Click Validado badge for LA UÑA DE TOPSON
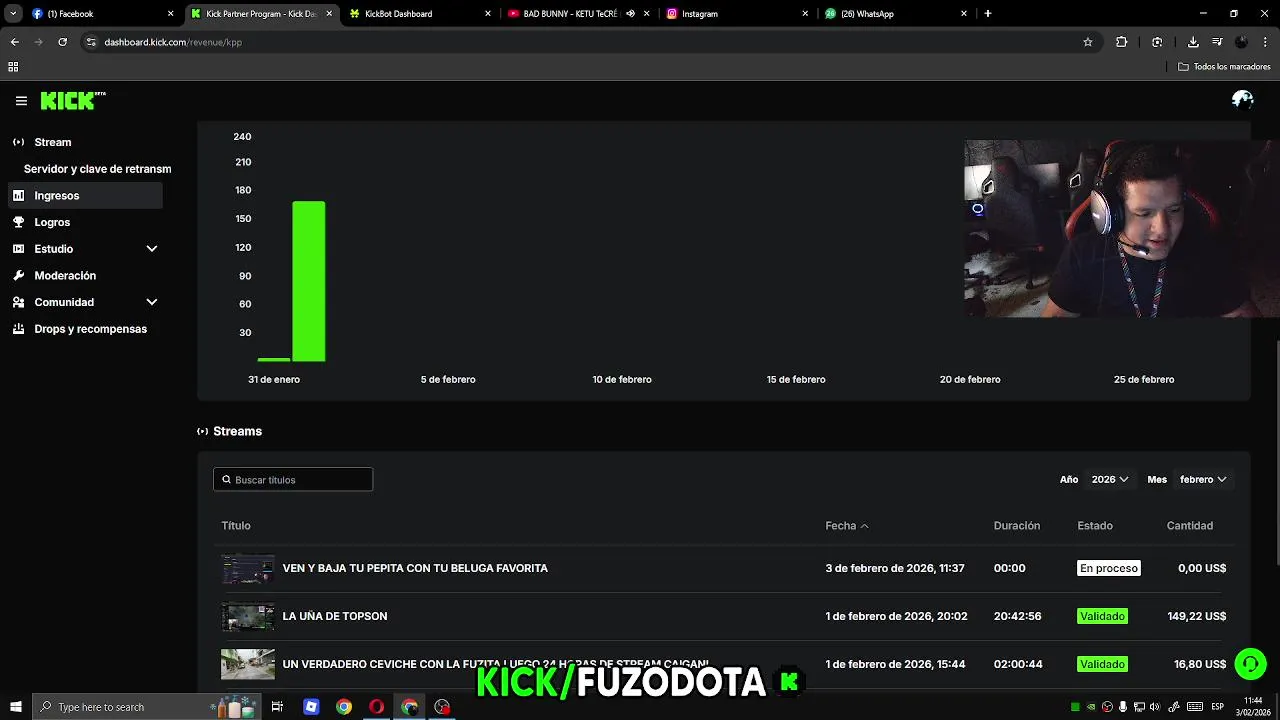The height and width of the screenshot is (720, 1280). point(1103,616)
